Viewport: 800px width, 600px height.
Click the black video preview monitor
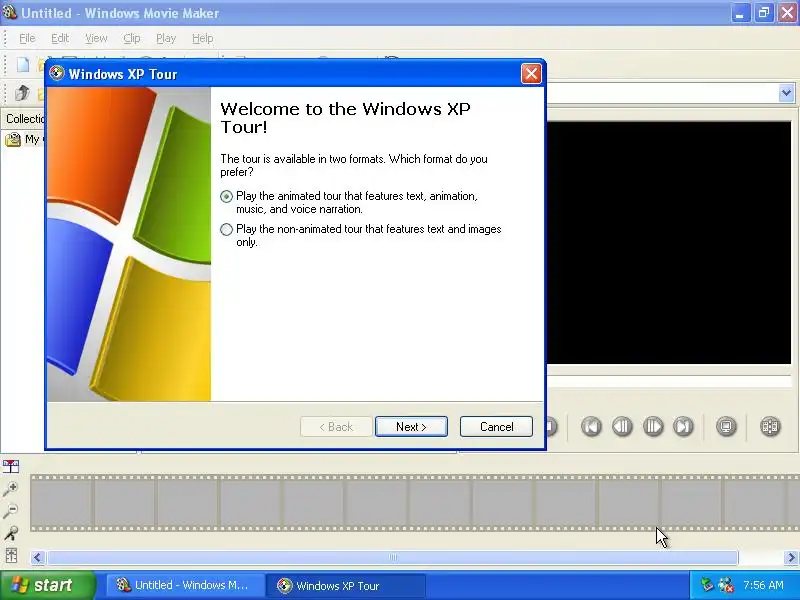click(669, 243)
